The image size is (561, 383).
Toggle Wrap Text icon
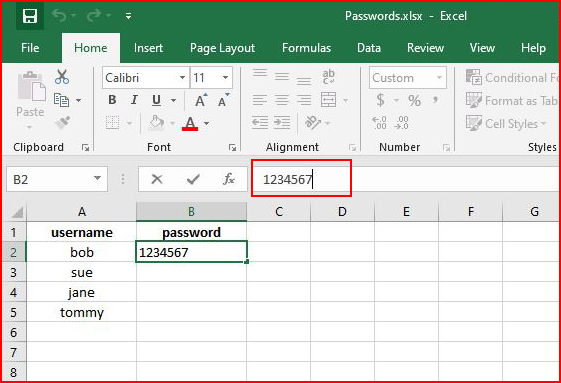328,77
